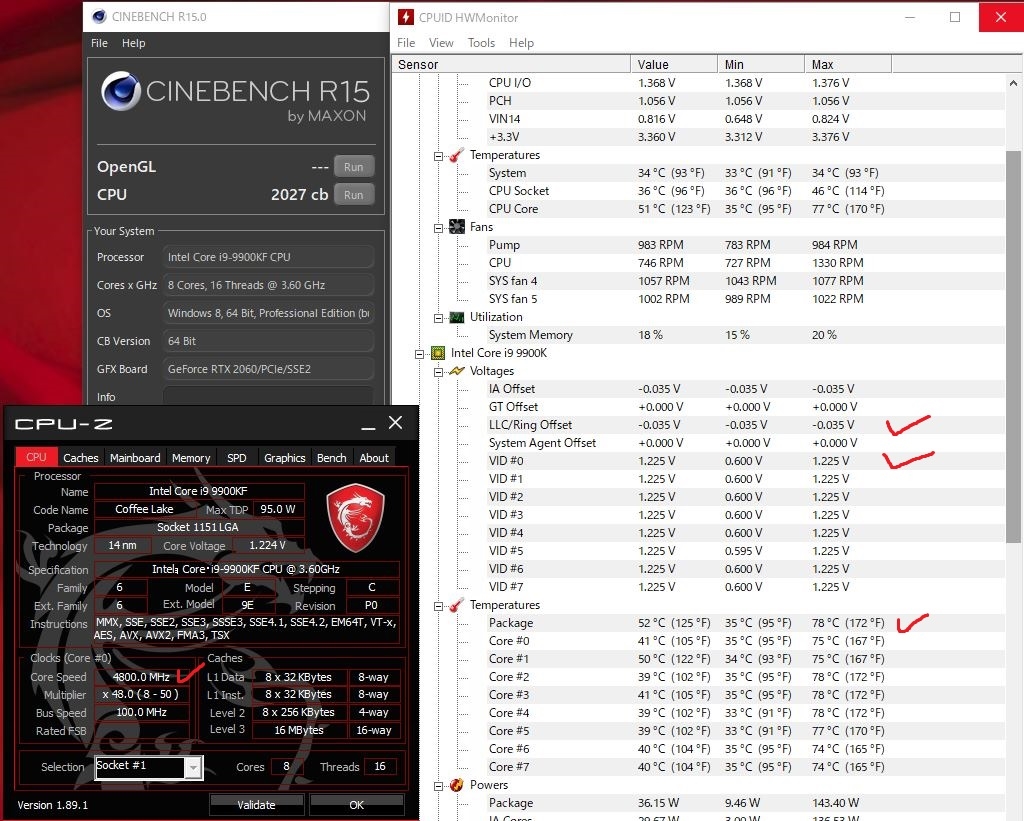Click the Min column header
1024x821 pixels.
click(x=761, y=64)
